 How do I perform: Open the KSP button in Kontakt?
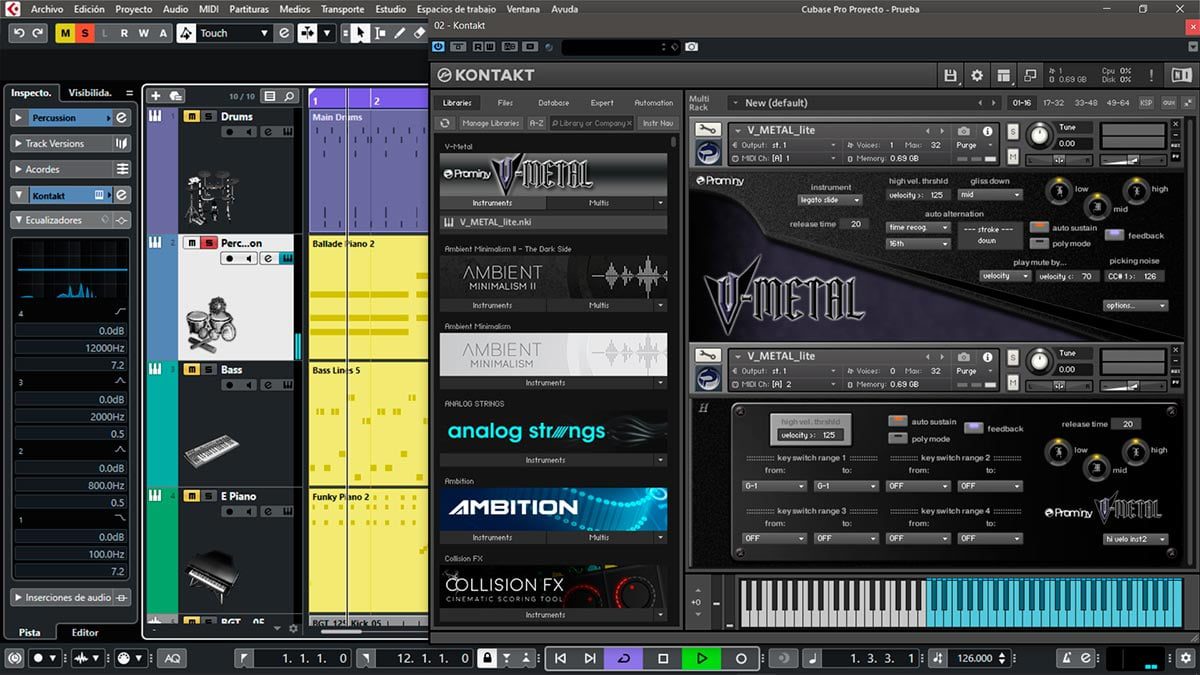[x=1146, y=102]
